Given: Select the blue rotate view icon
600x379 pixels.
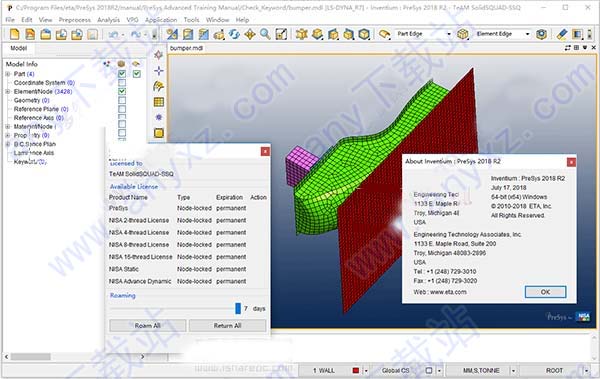Looking at the screenshot, I should coord(234,34).
